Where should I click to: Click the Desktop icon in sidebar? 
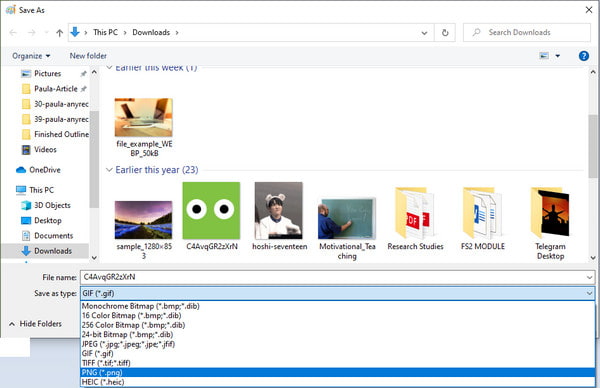26,221
